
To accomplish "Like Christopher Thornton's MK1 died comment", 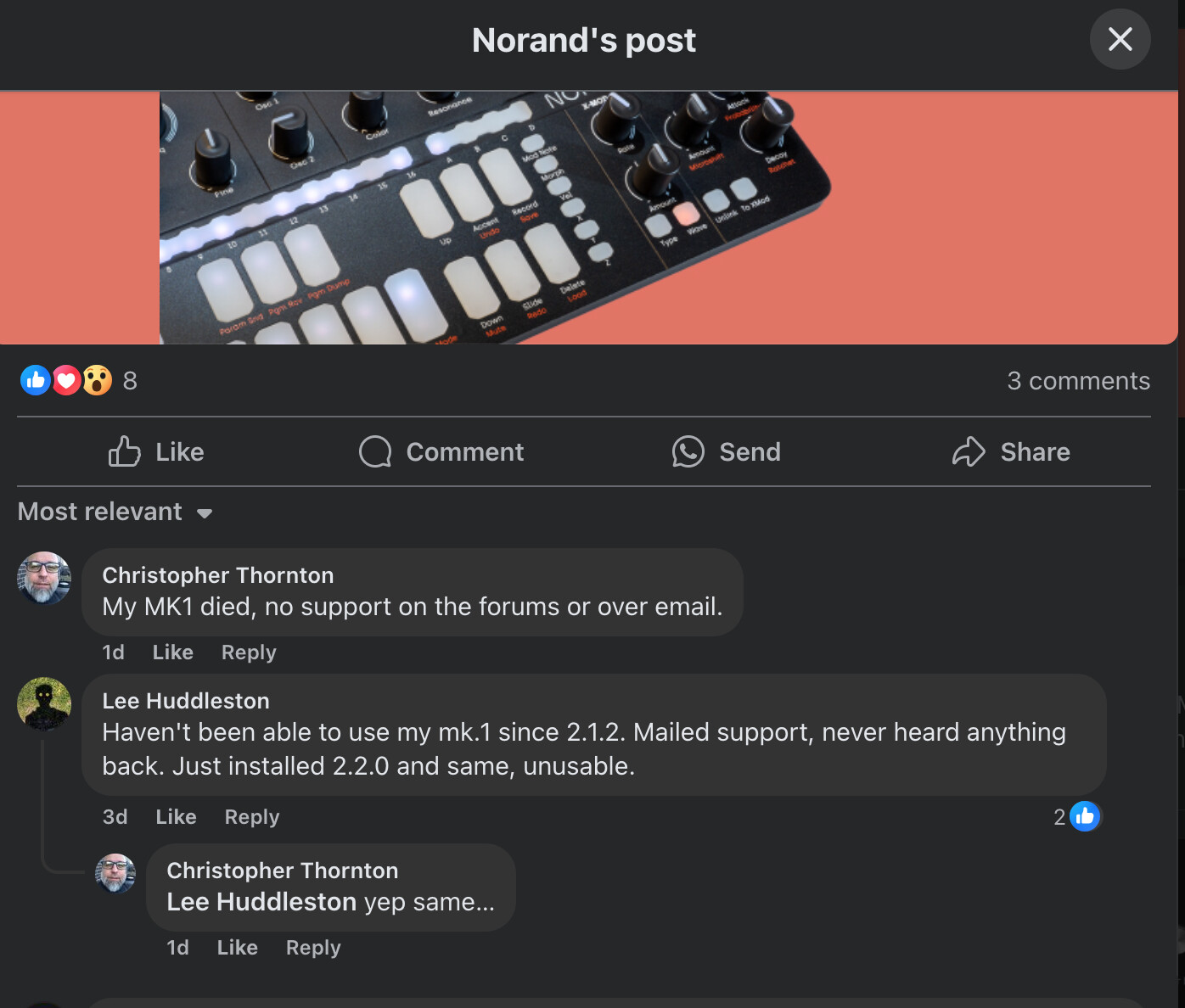I will coord(172,652).
